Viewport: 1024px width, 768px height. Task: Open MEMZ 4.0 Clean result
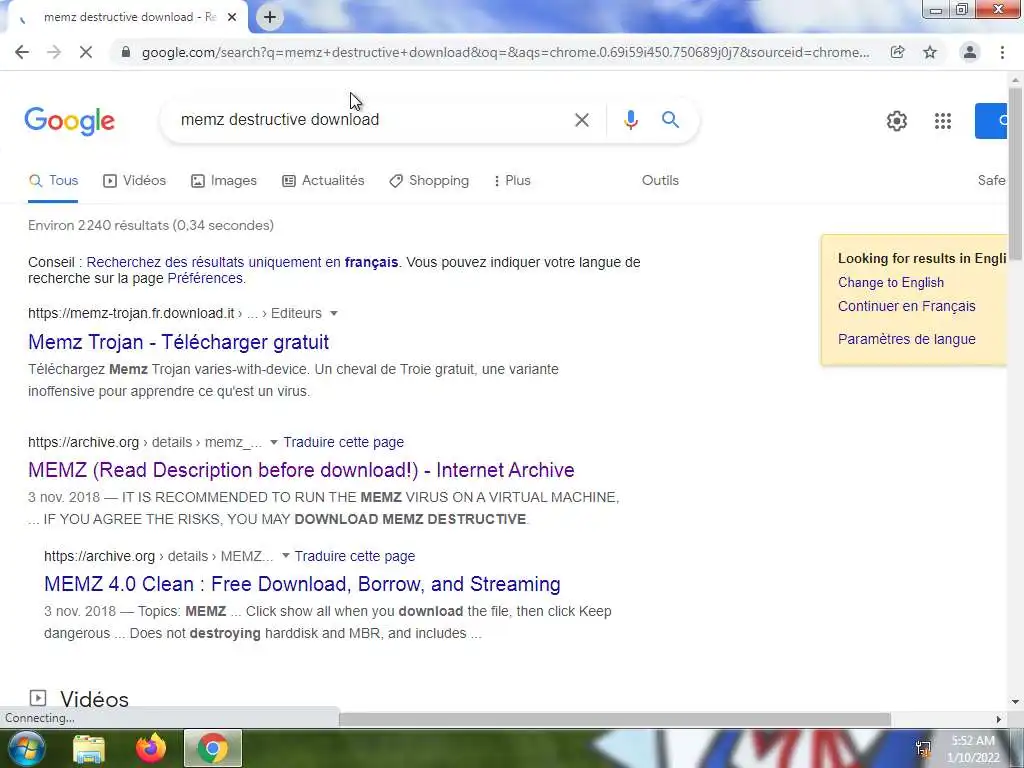pyautogui.click(x=302, y=584)
